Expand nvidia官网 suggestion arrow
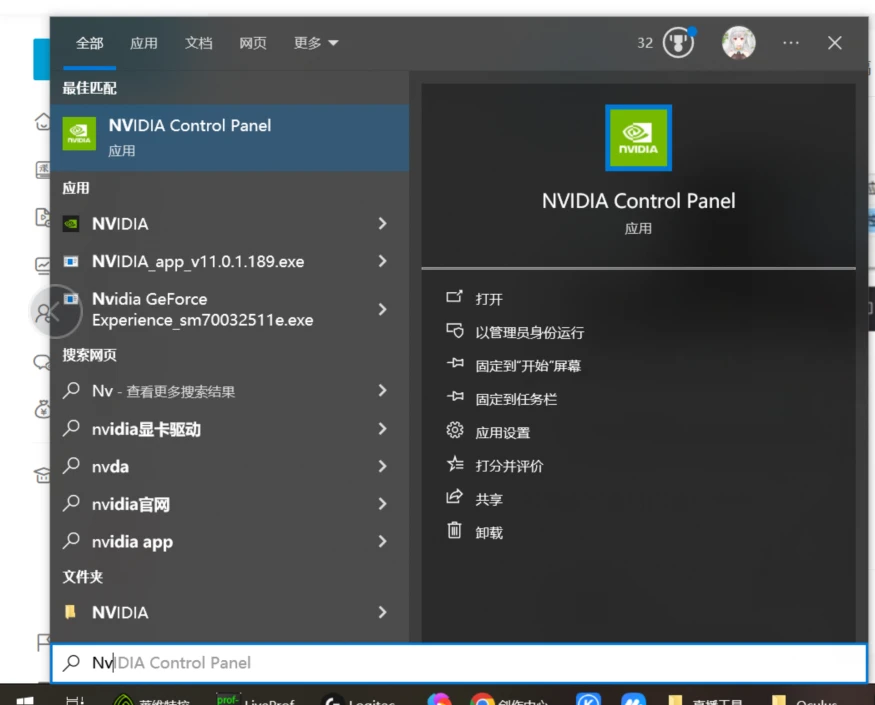This screenshot has width=875, height=705. (382, 504)
